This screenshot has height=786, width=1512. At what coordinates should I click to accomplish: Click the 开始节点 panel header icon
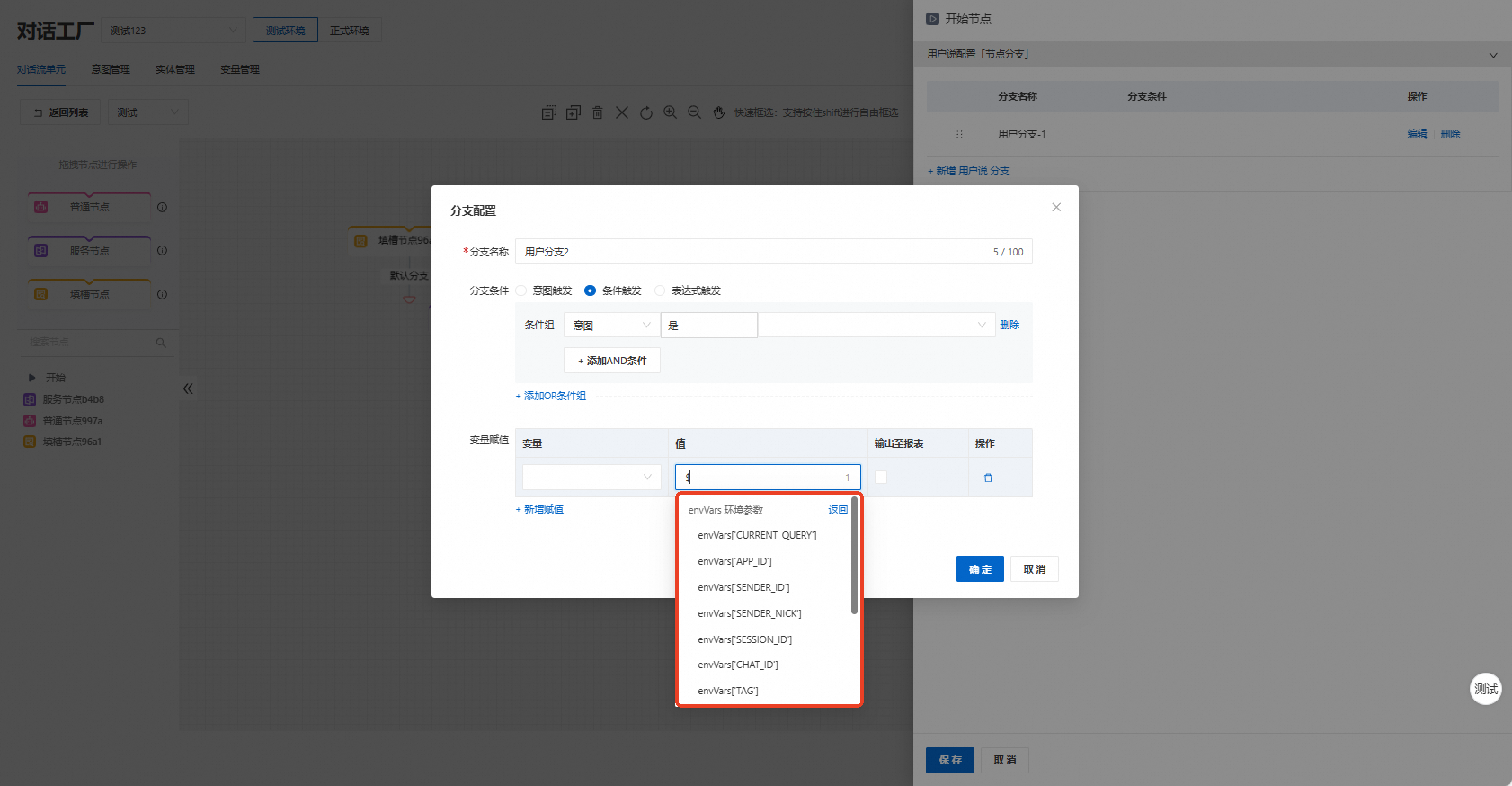pos(933,19)
